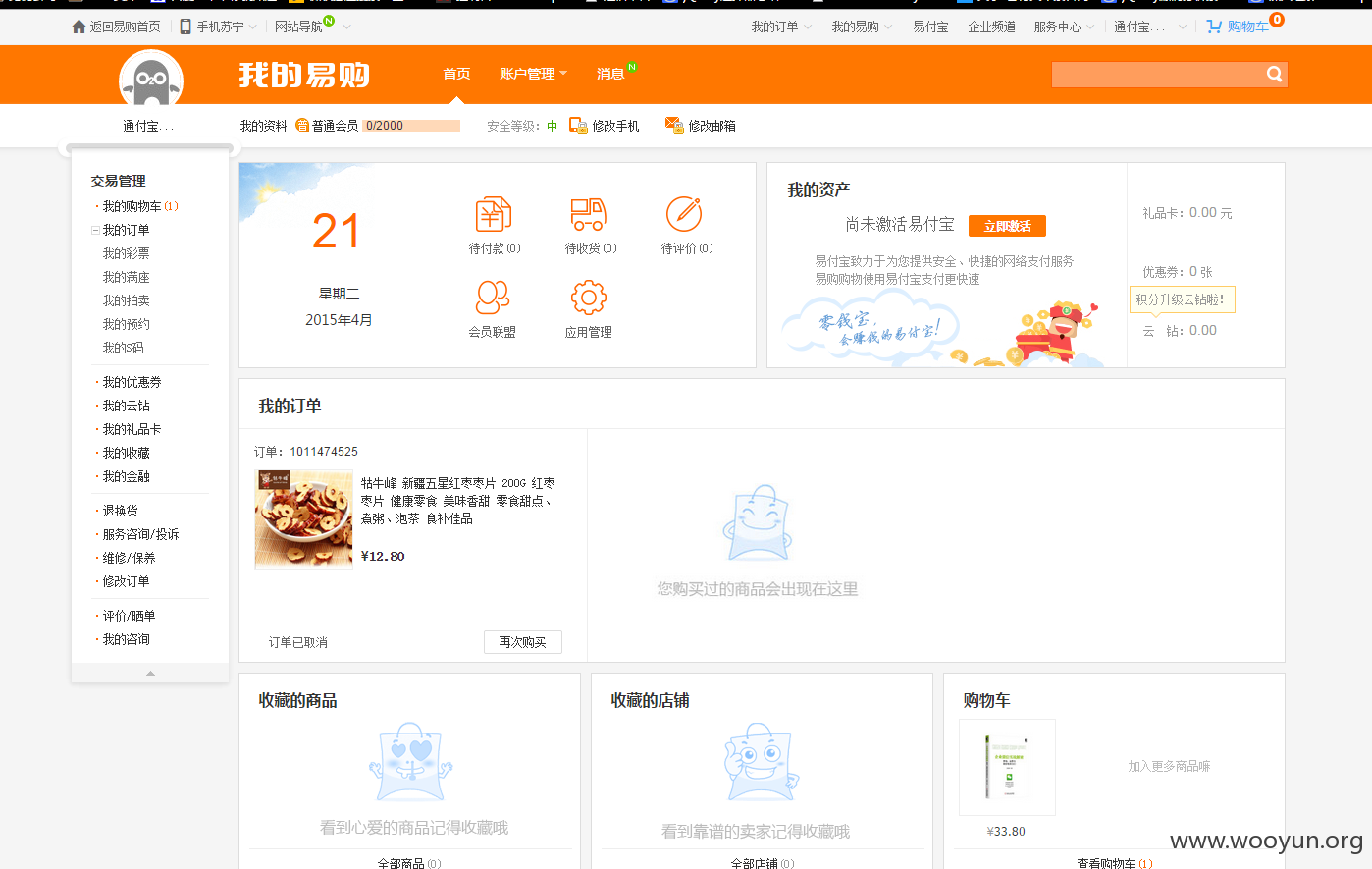The image size is (1372, 869).
Task: Expand the 服务中心 dropdown
Action: pos(1090,27)
